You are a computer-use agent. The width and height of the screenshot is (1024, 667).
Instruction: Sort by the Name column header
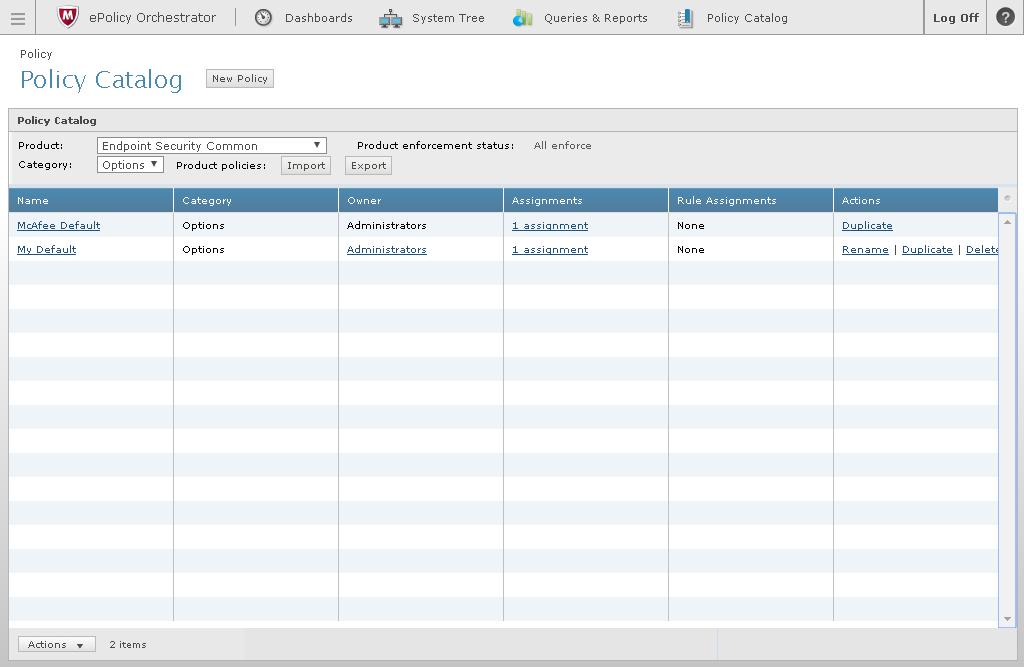(x=91, y=201)
